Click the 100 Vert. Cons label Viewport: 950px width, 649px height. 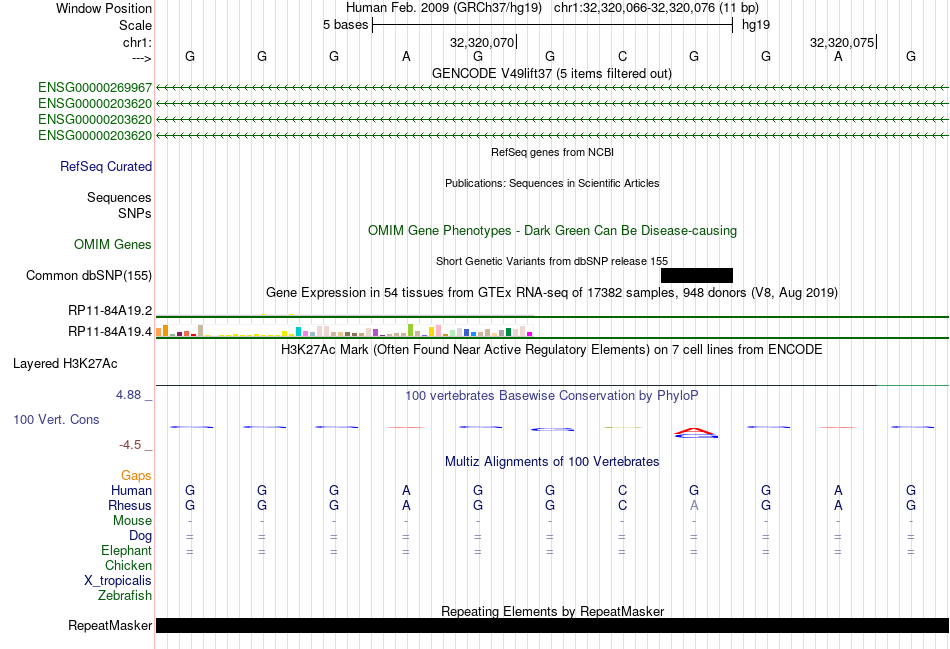pyautogui.click(x=56, y=419)
